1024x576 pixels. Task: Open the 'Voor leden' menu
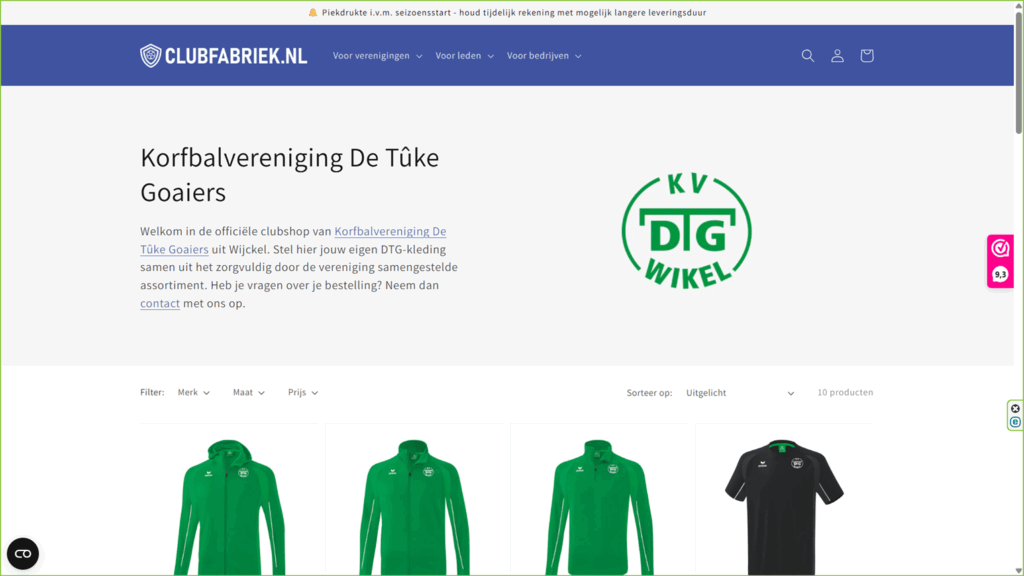[464, 56]
